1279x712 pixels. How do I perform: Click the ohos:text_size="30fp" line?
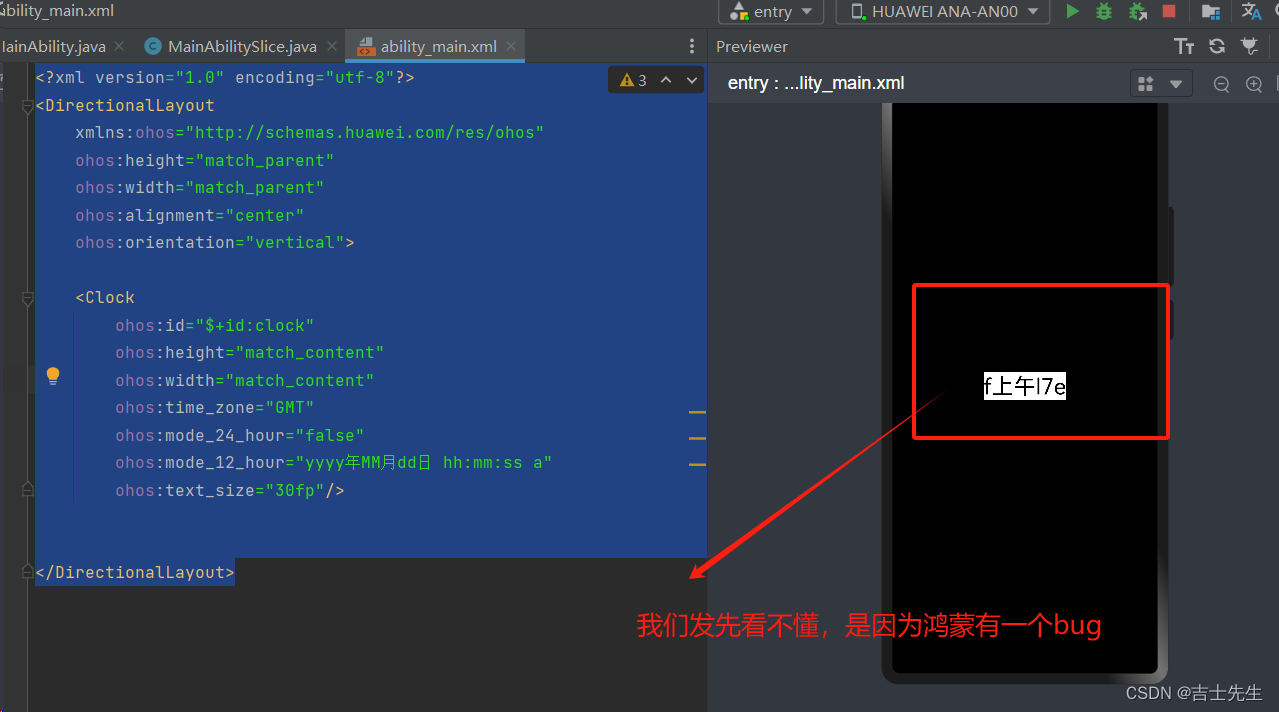(229, 490)
